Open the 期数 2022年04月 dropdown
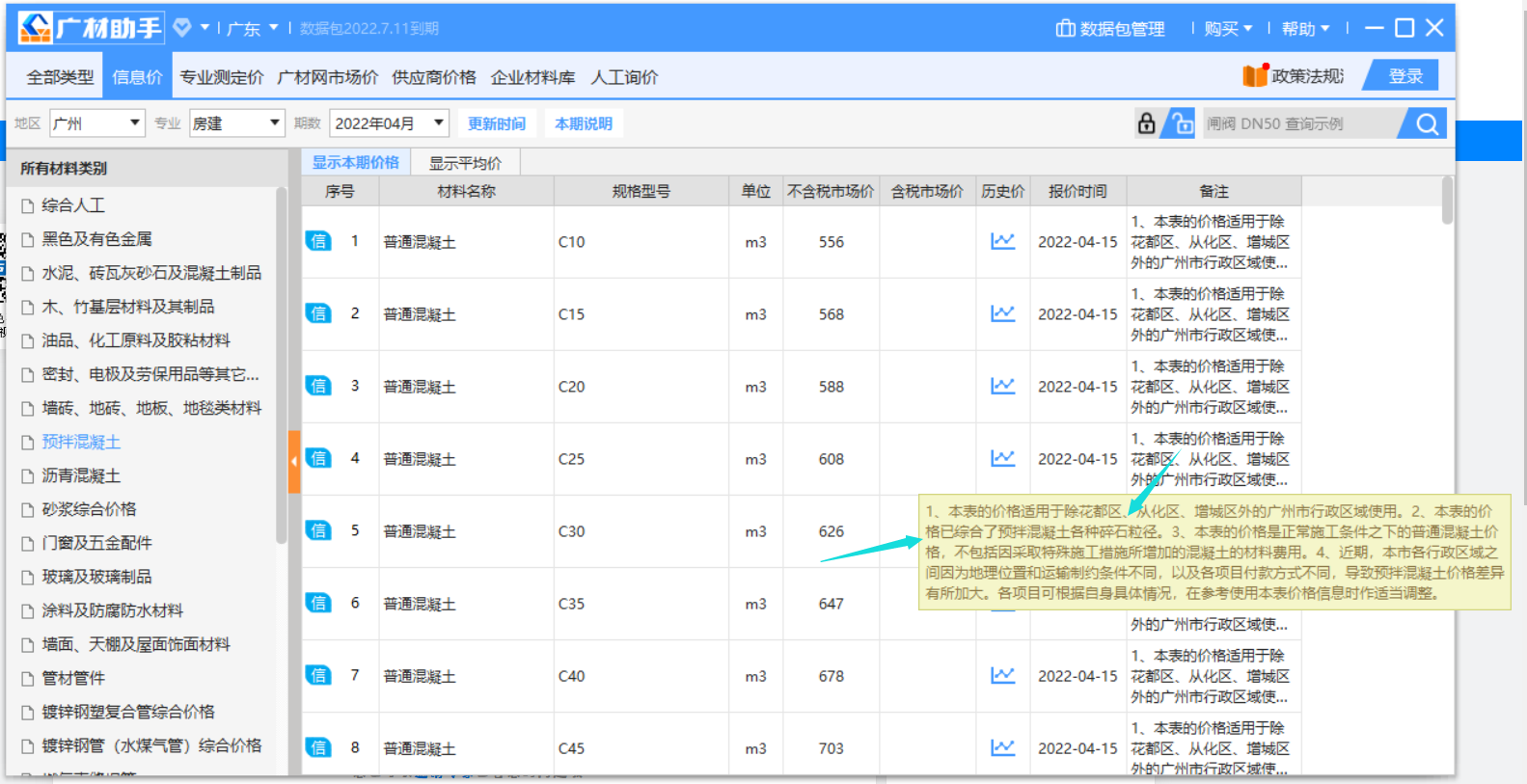Image resolution: width=1527 pixels, height=784 pixels. tap(390, 123)
